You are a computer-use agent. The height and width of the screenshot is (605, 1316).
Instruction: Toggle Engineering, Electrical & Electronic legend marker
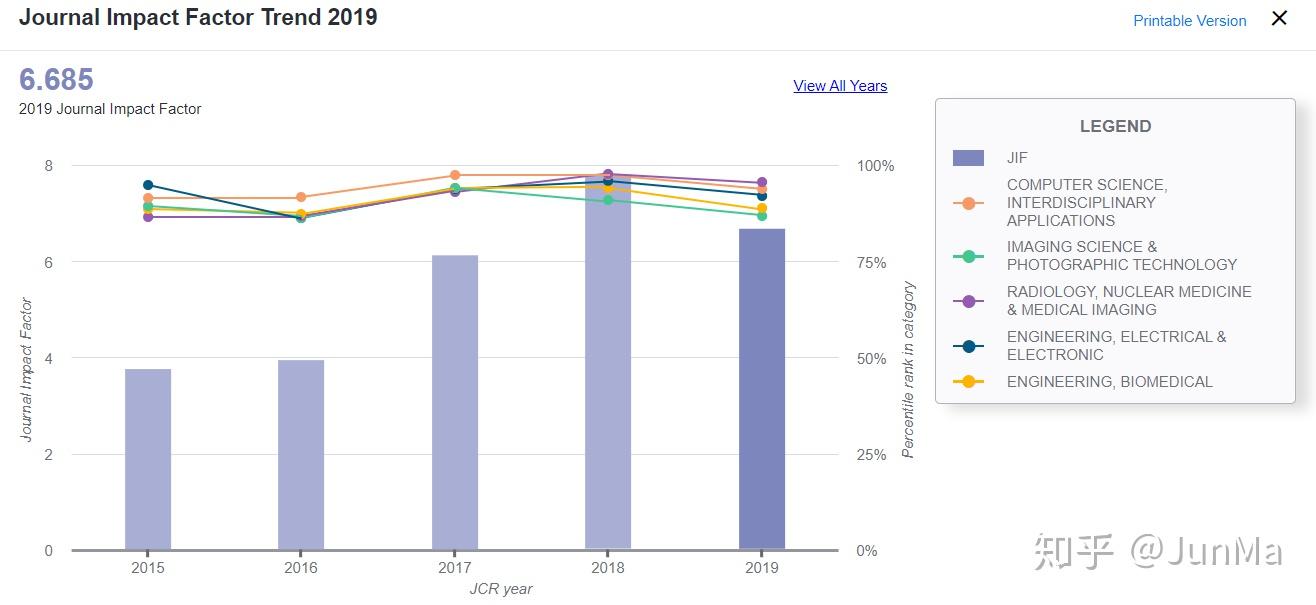click(968, 346)
